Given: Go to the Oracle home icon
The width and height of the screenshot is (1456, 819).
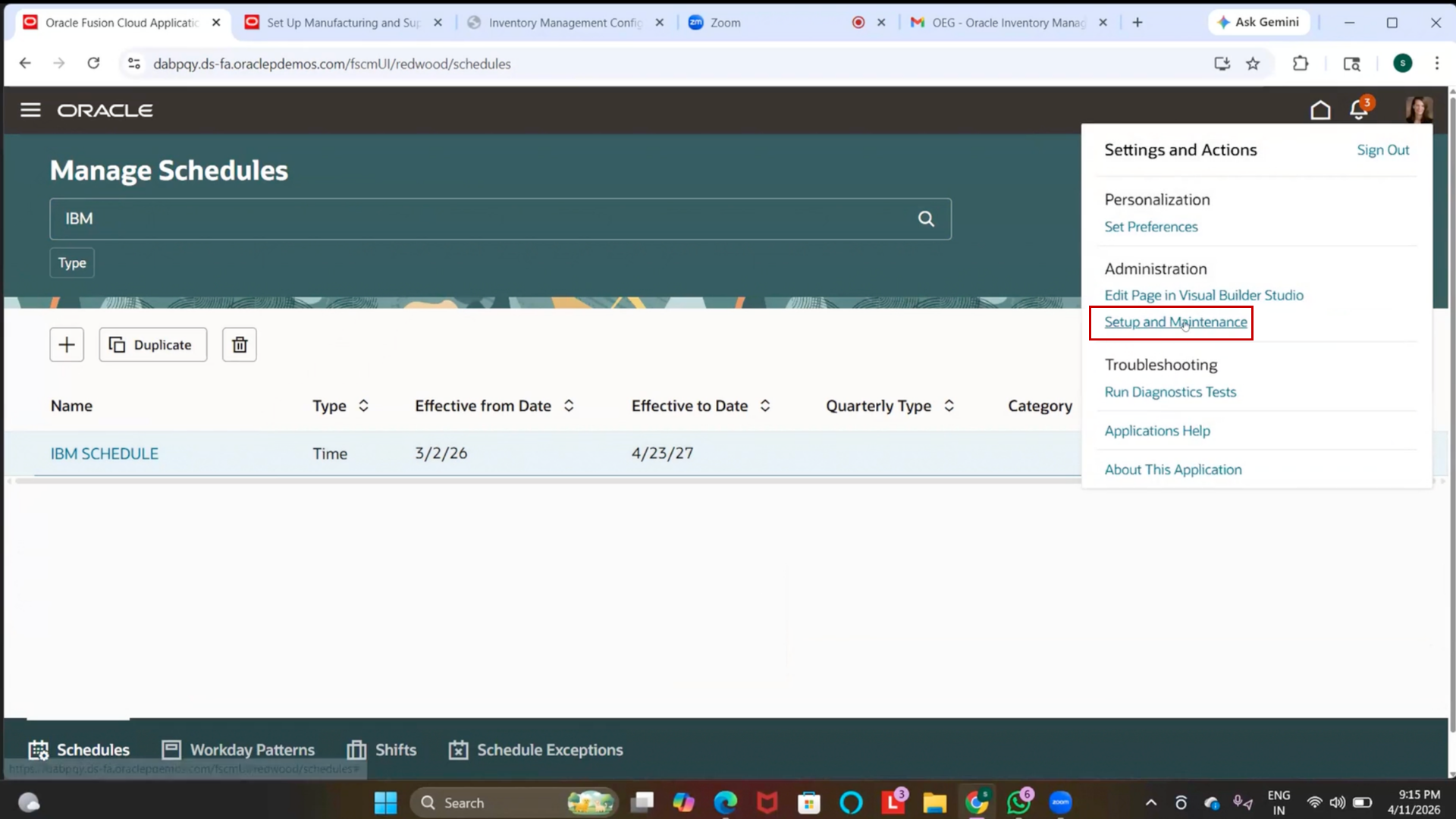Looking at the screenshot, I should click(x=1320, y=110).
